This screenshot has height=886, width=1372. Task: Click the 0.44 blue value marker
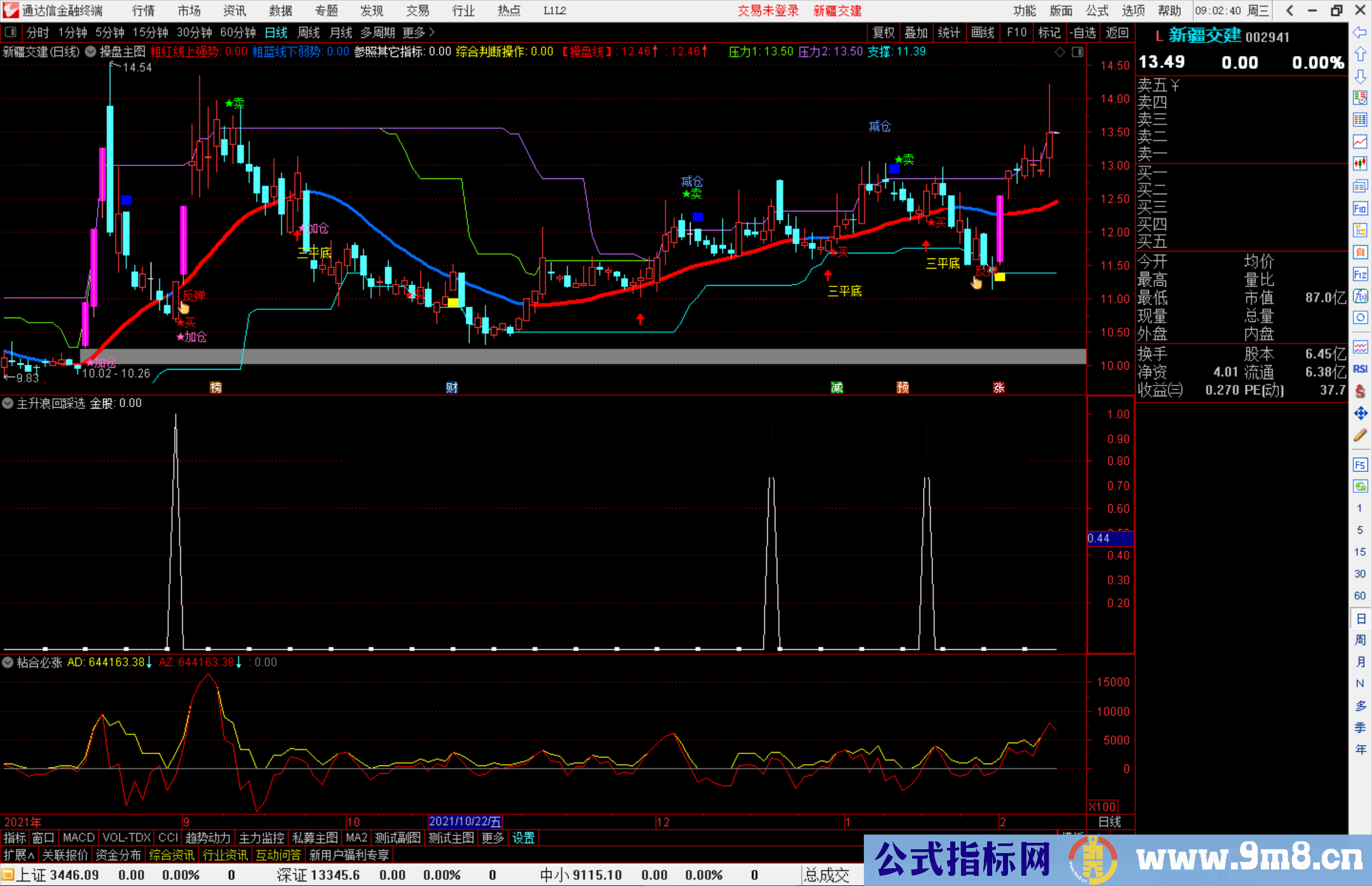tap(1109, 539)
